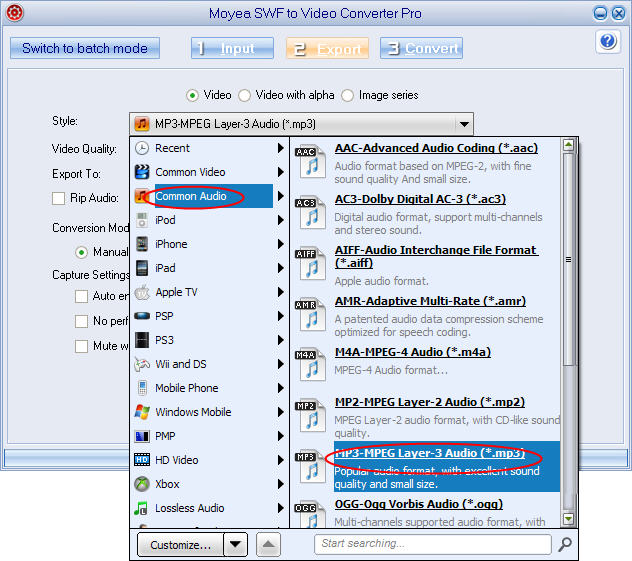Click the iPod device icon
The height and width of the screenshot is (561, 632).
[x=142, y=220]
